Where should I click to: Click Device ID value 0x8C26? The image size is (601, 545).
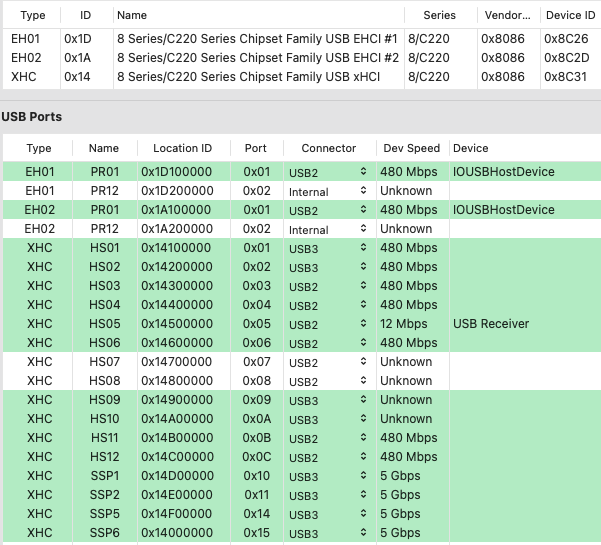(x=566, y=39)
